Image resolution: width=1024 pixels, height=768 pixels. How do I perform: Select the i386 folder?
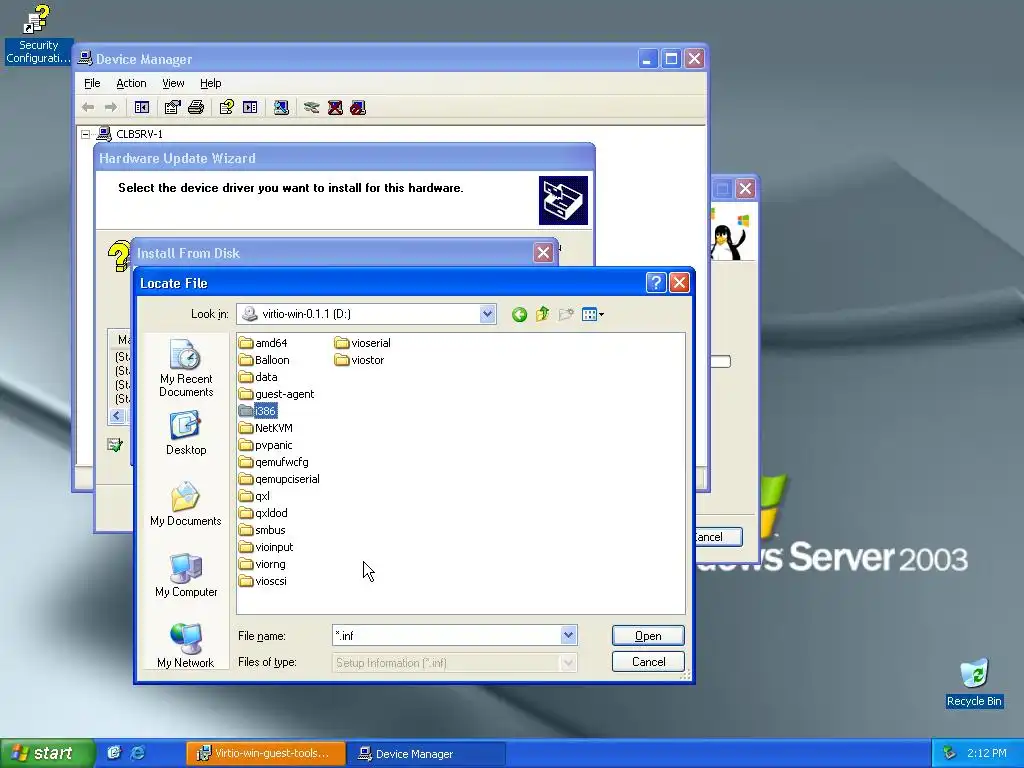click(258, 411)
